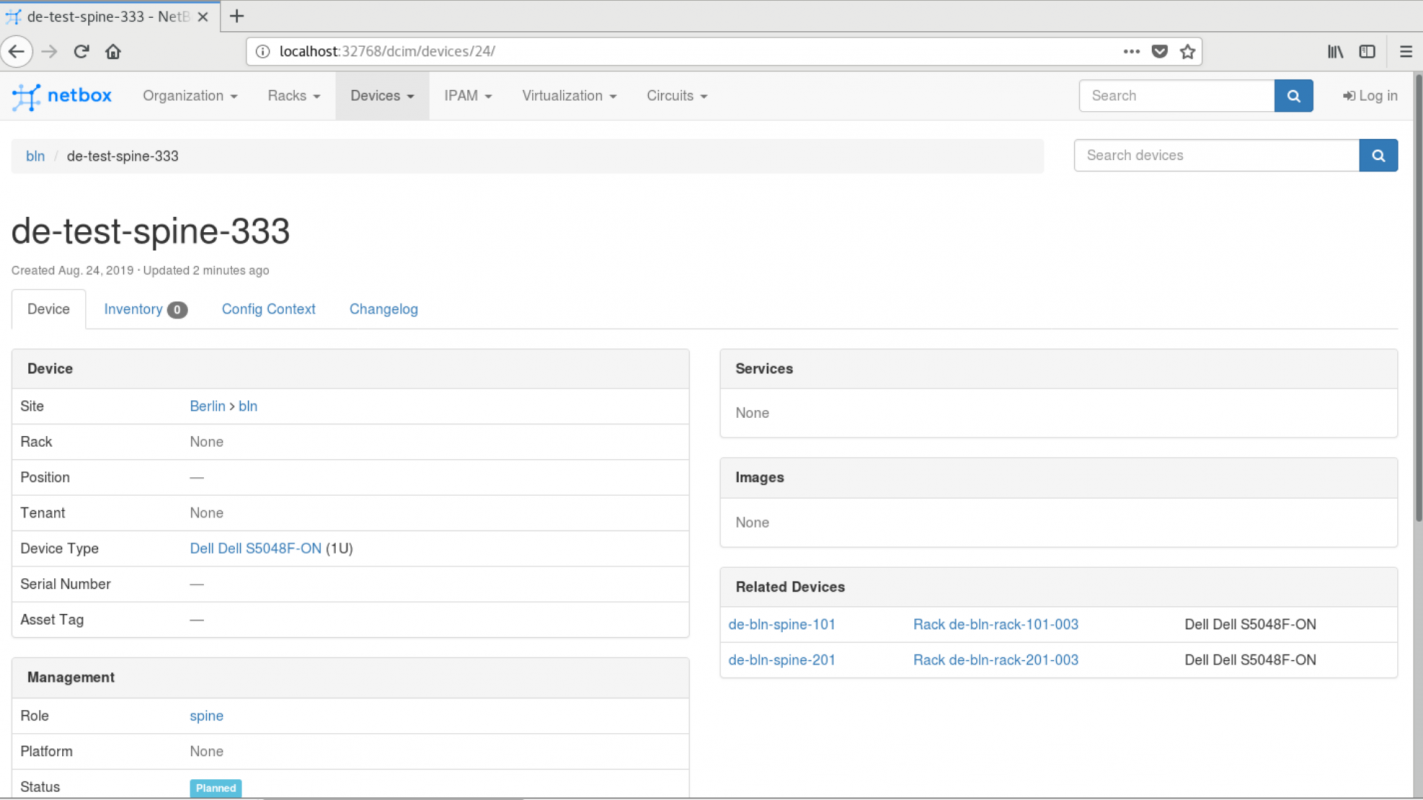Screen dimensions: 1423x800
Task: Click the navbar search magnifier button
Action: click(x=1293, y=96)
